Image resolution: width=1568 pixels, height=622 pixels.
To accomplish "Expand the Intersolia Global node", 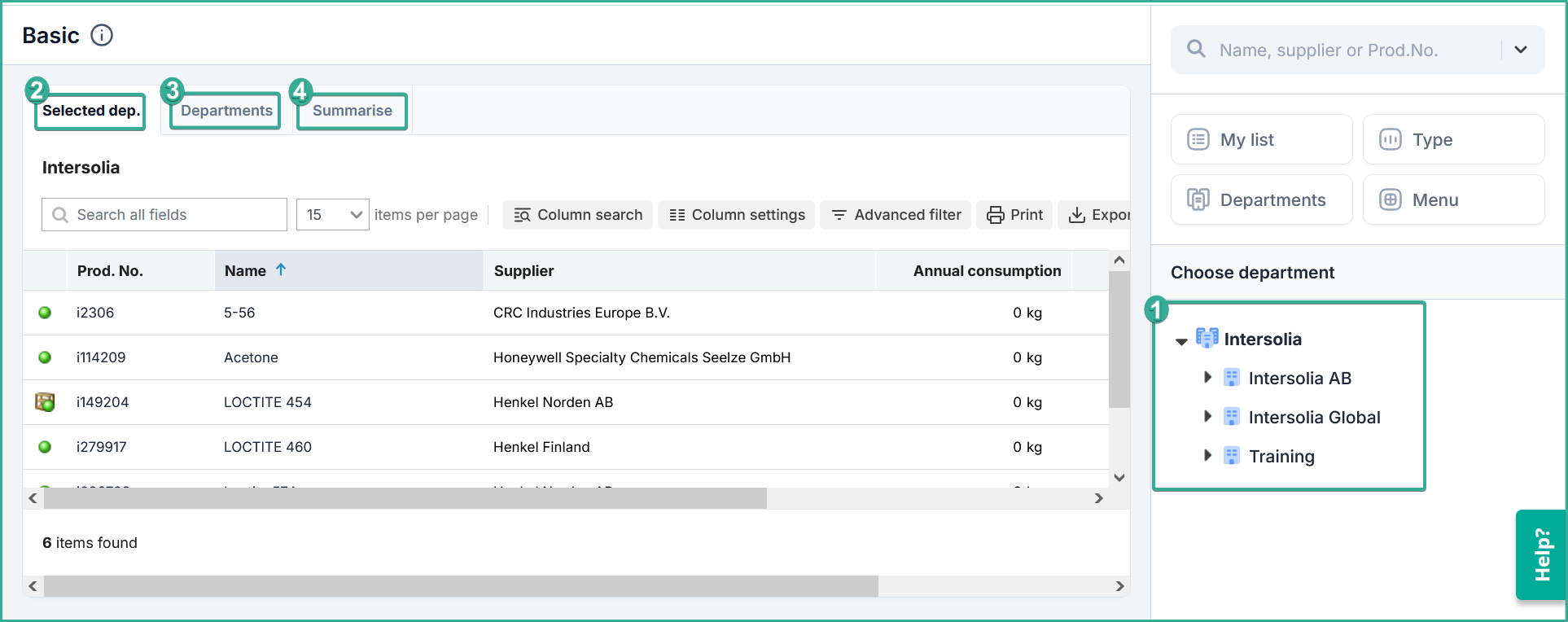I will click(1207, 416).
